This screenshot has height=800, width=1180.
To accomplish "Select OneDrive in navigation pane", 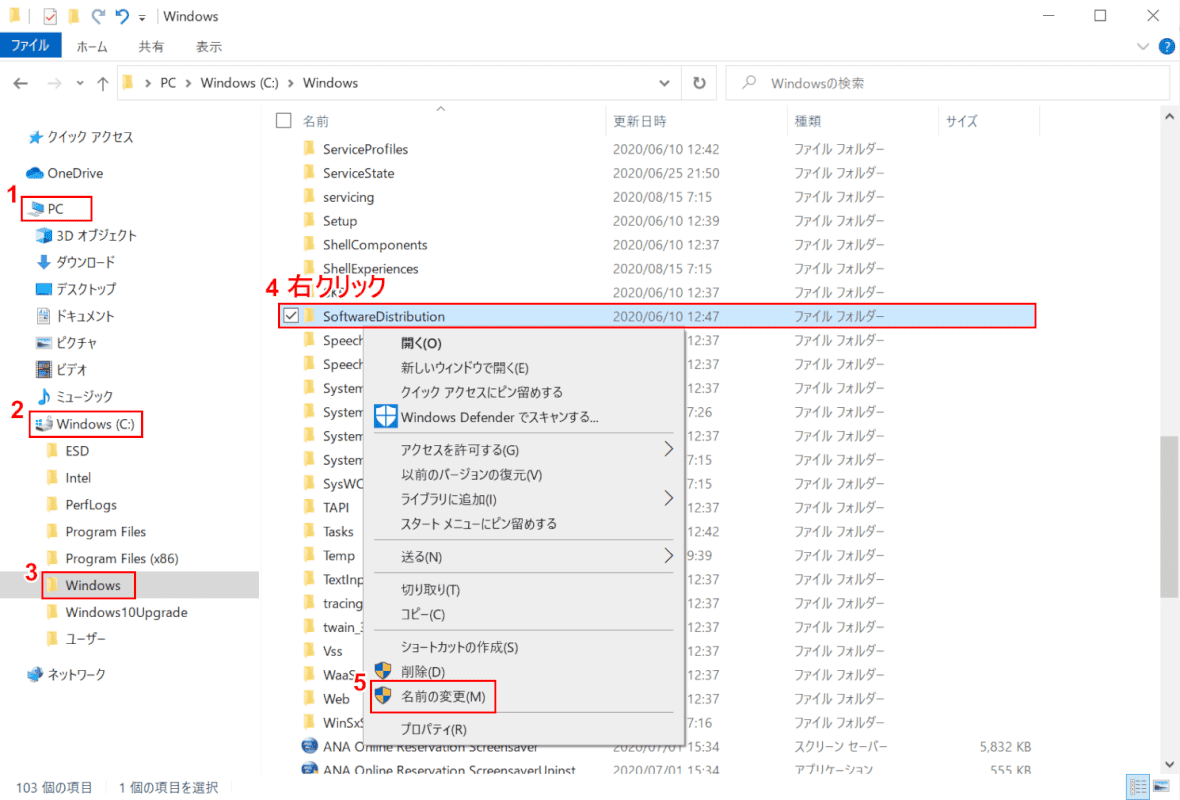I will click(x=65, y=173).
